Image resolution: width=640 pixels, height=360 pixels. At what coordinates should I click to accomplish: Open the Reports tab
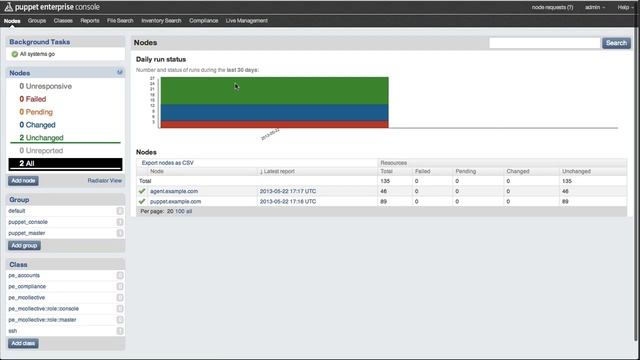click(90, 21)
